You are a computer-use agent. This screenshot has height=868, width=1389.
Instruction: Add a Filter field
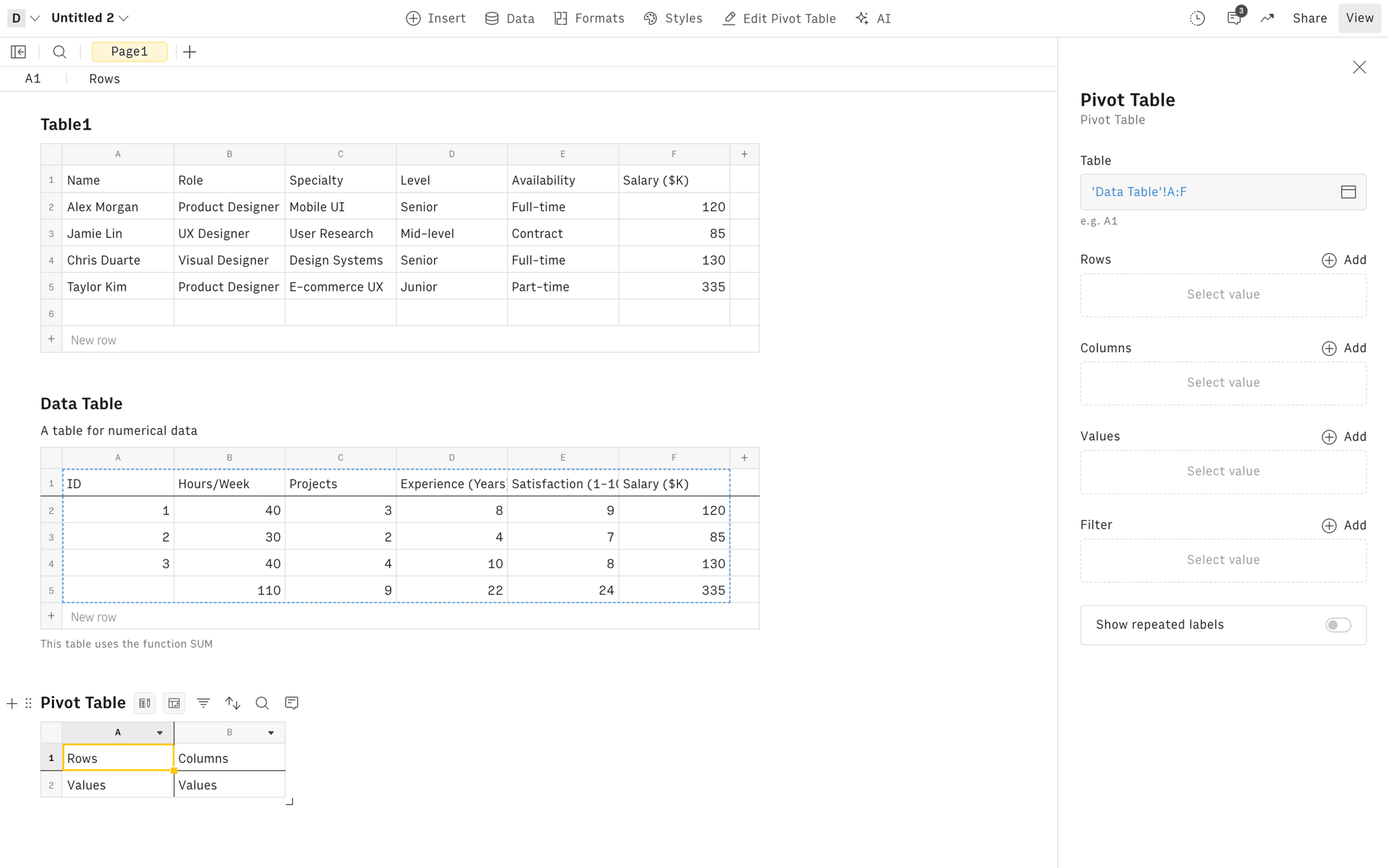coord(1344,526)
